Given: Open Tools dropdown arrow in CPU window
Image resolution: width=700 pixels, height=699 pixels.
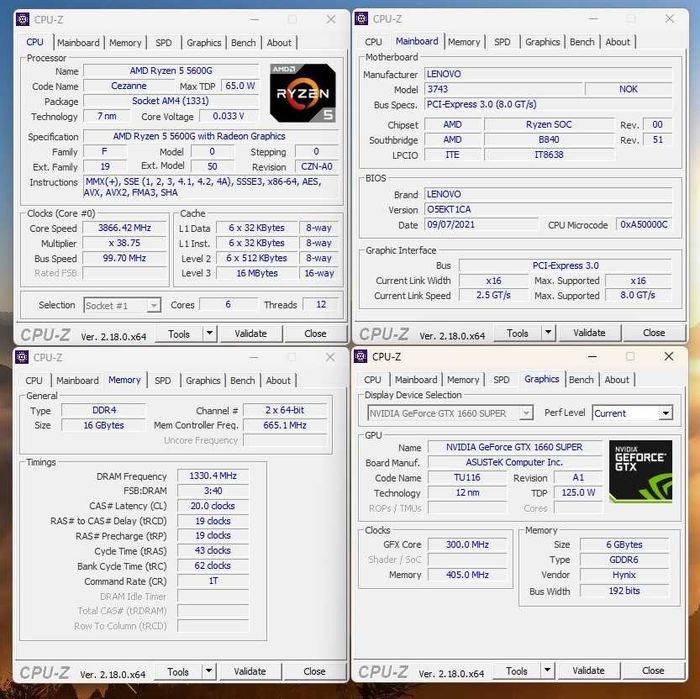Looking at the screenshot, I should (209, 333).
